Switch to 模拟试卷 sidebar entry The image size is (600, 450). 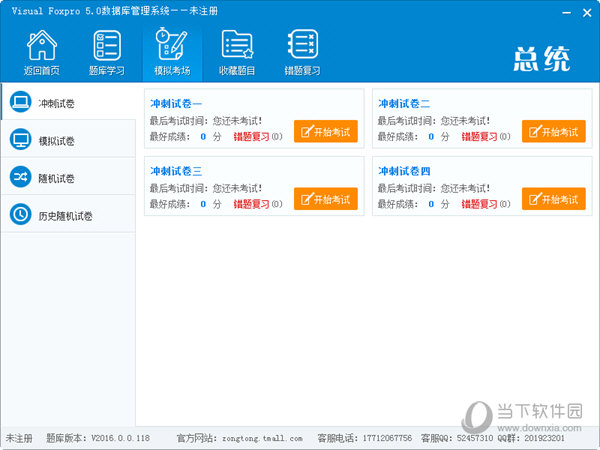pos(68,139)
